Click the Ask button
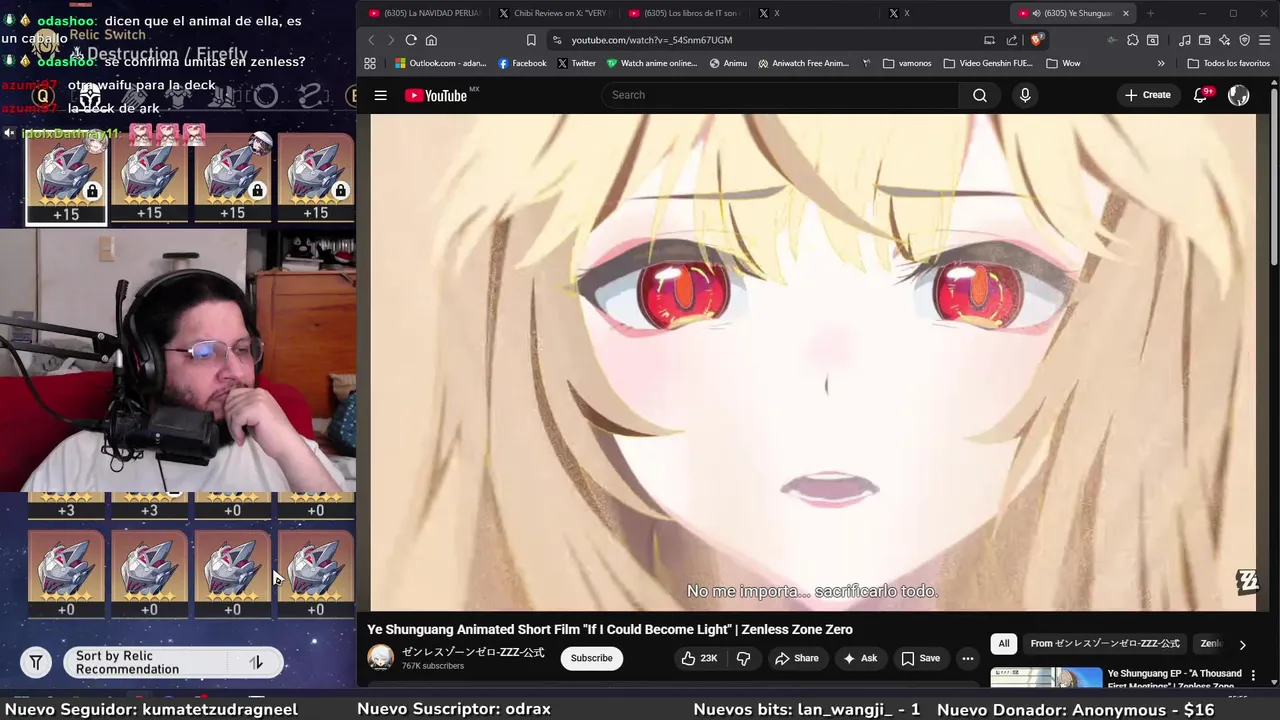The width and height of the screenshot is (1280, 720). (x=860, y=658)
